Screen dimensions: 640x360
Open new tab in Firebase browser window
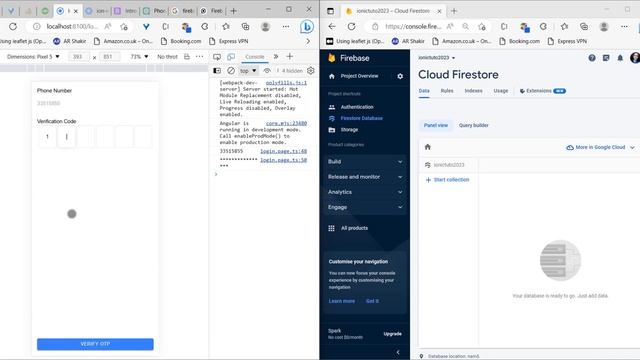[454, 11]
